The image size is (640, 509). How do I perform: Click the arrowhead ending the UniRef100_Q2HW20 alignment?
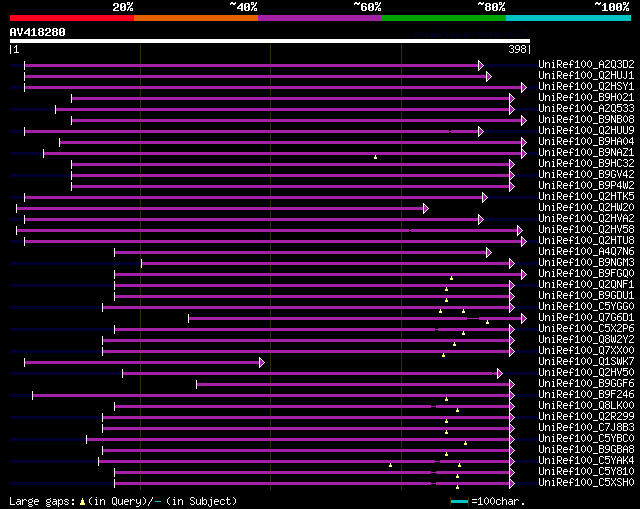(x=426, y=209)
